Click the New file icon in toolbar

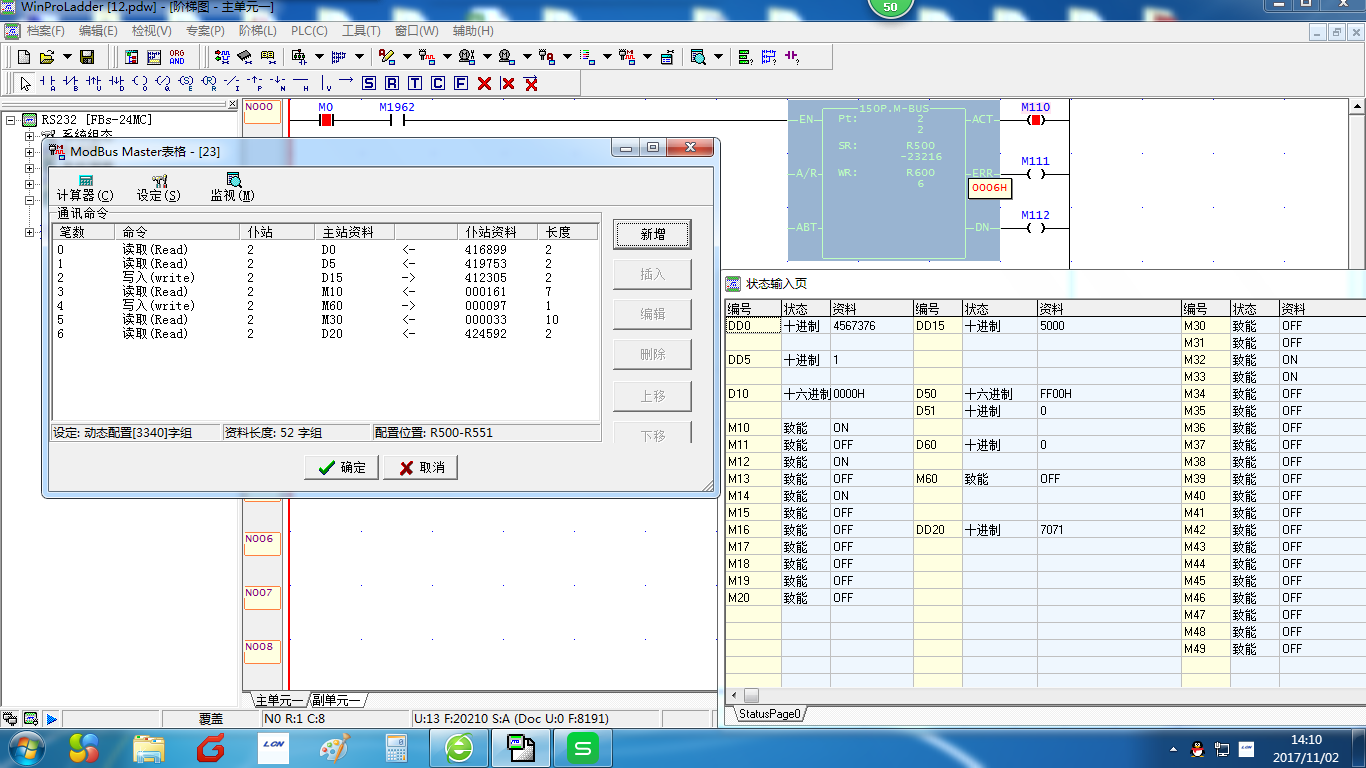tap(24, 57)
